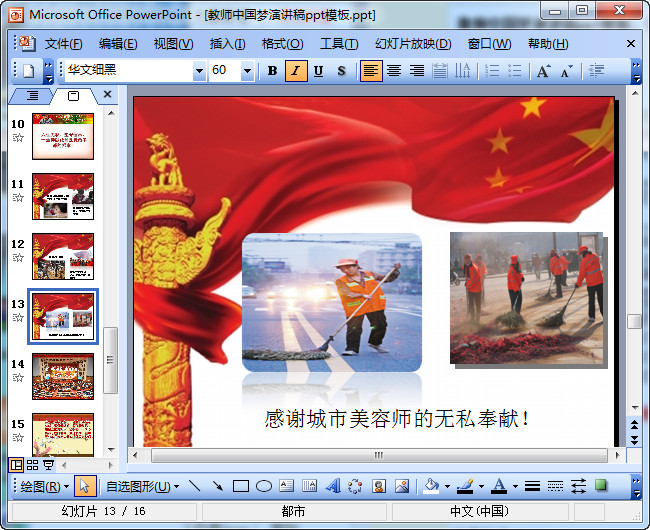Toggle bulleted list

click(514, 71)
